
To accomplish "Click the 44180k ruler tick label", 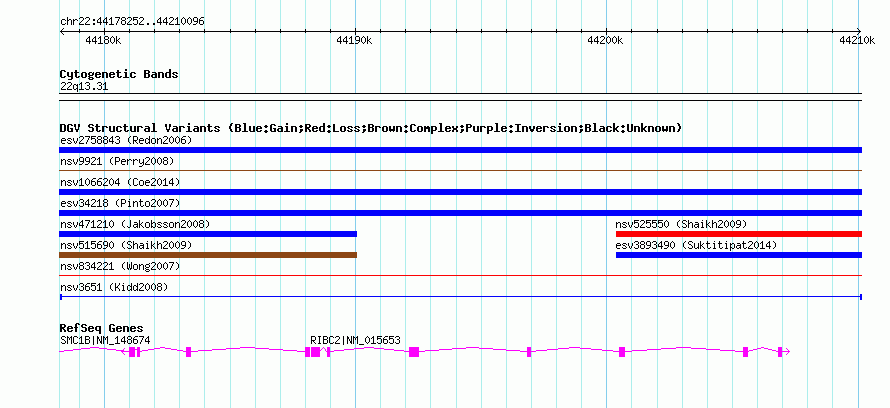I will (x=103, y=40).
